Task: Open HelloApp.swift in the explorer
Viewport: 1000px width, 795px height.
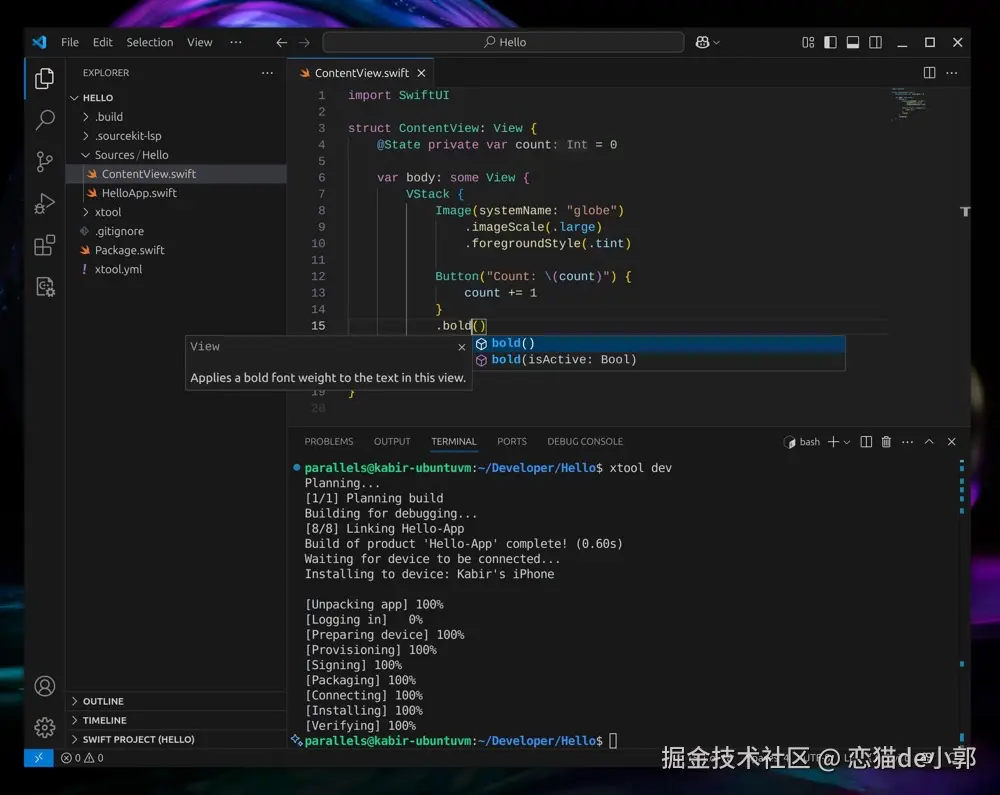Action: (x=139, y=193)
